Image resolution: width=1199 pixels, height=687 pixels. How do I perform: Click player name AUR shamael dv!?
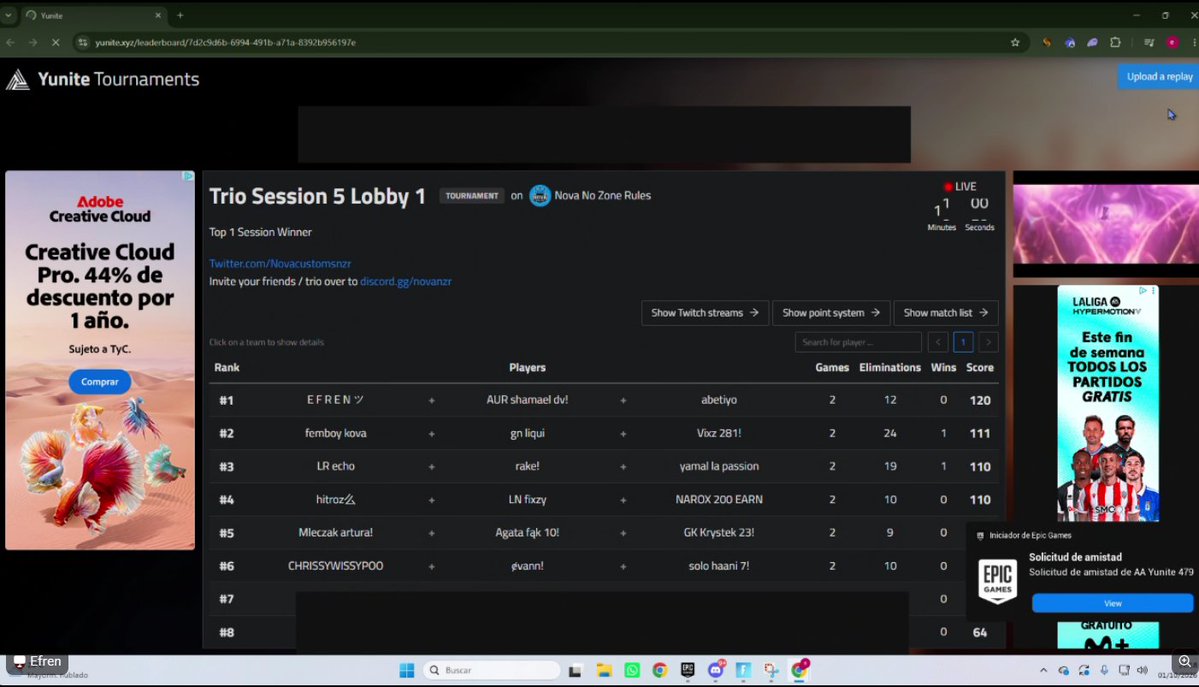pyautogui.click(x=527, y=400)
